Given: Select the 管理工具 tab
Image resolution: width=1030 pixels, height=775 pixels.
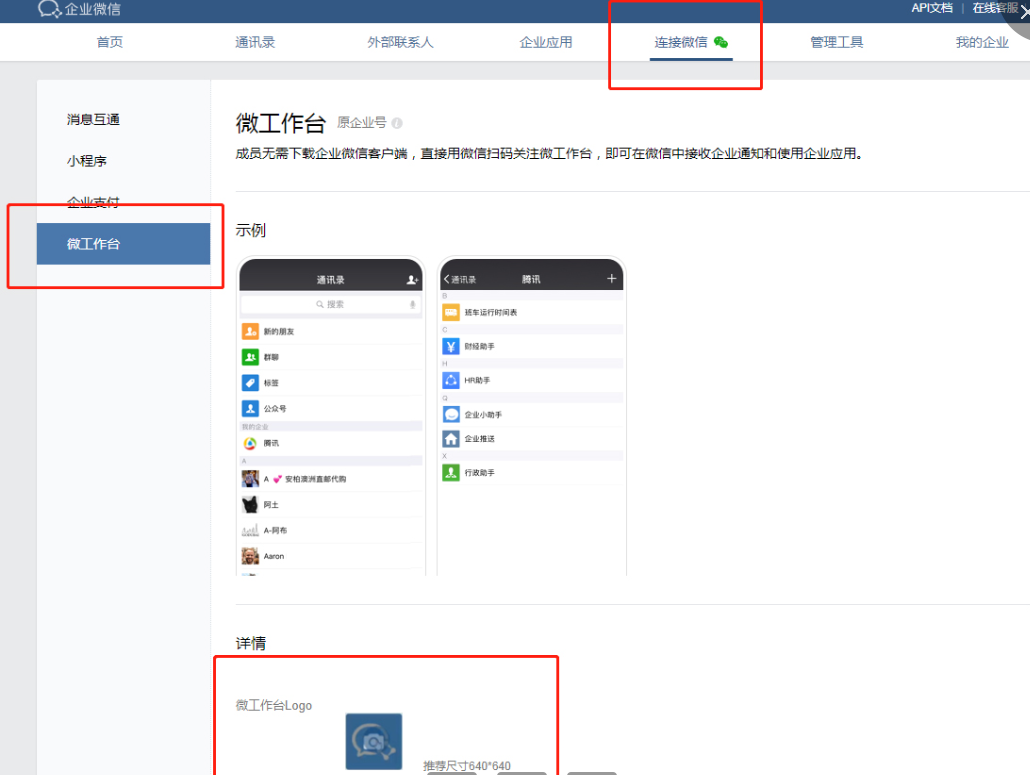Looking at the screenshot, I should point(837,42).
